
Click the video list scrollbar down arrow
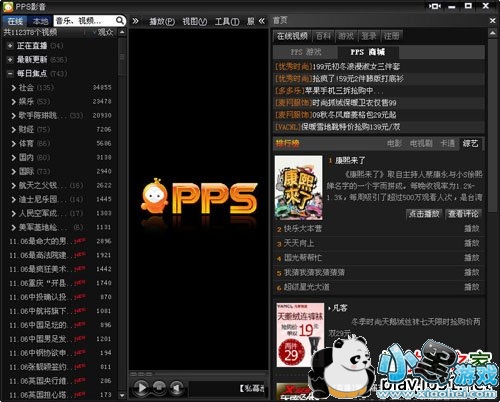coord(122,395)
